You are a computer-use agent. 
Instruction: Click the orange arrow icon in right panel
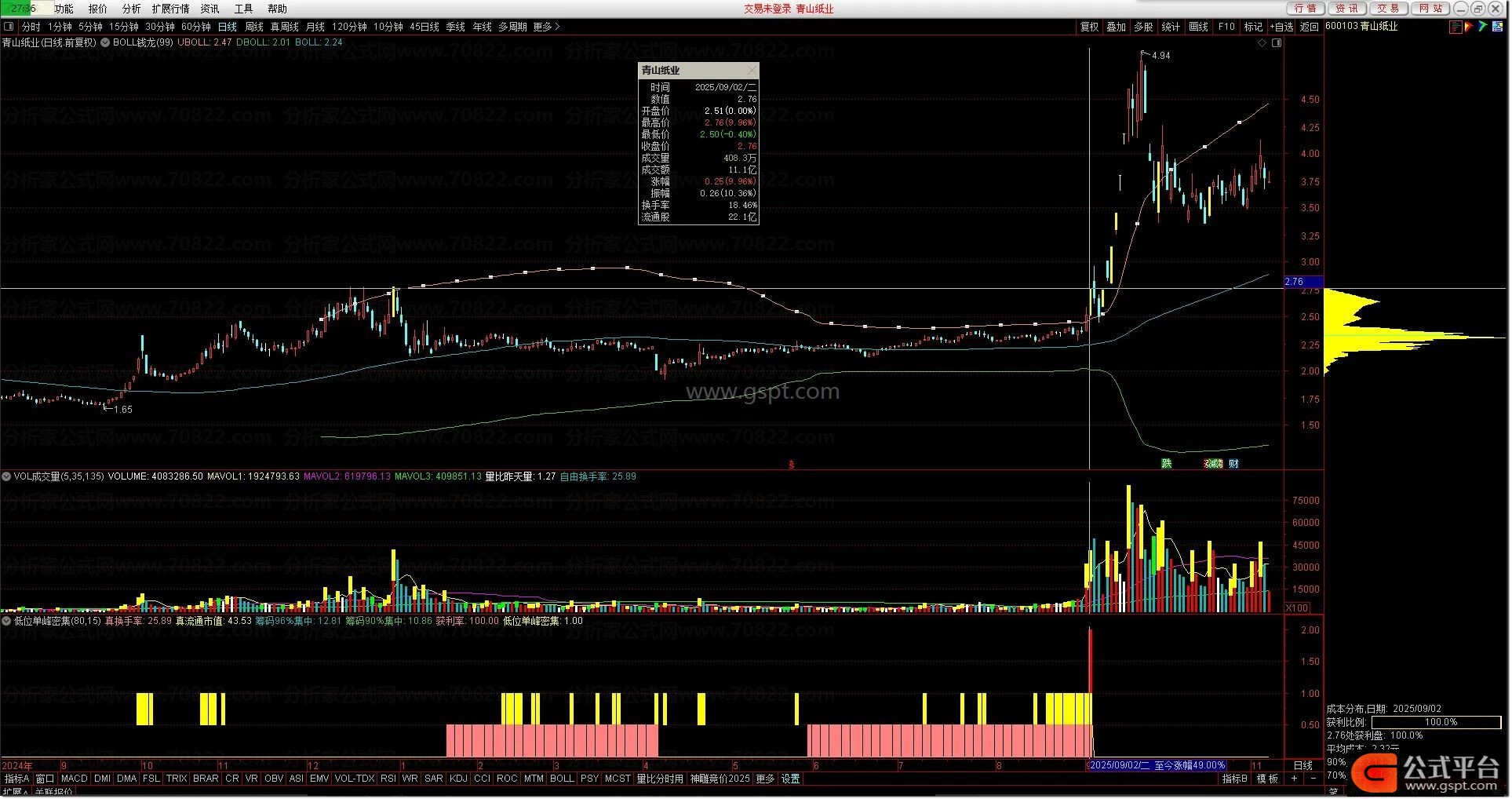click(1469, 27)
